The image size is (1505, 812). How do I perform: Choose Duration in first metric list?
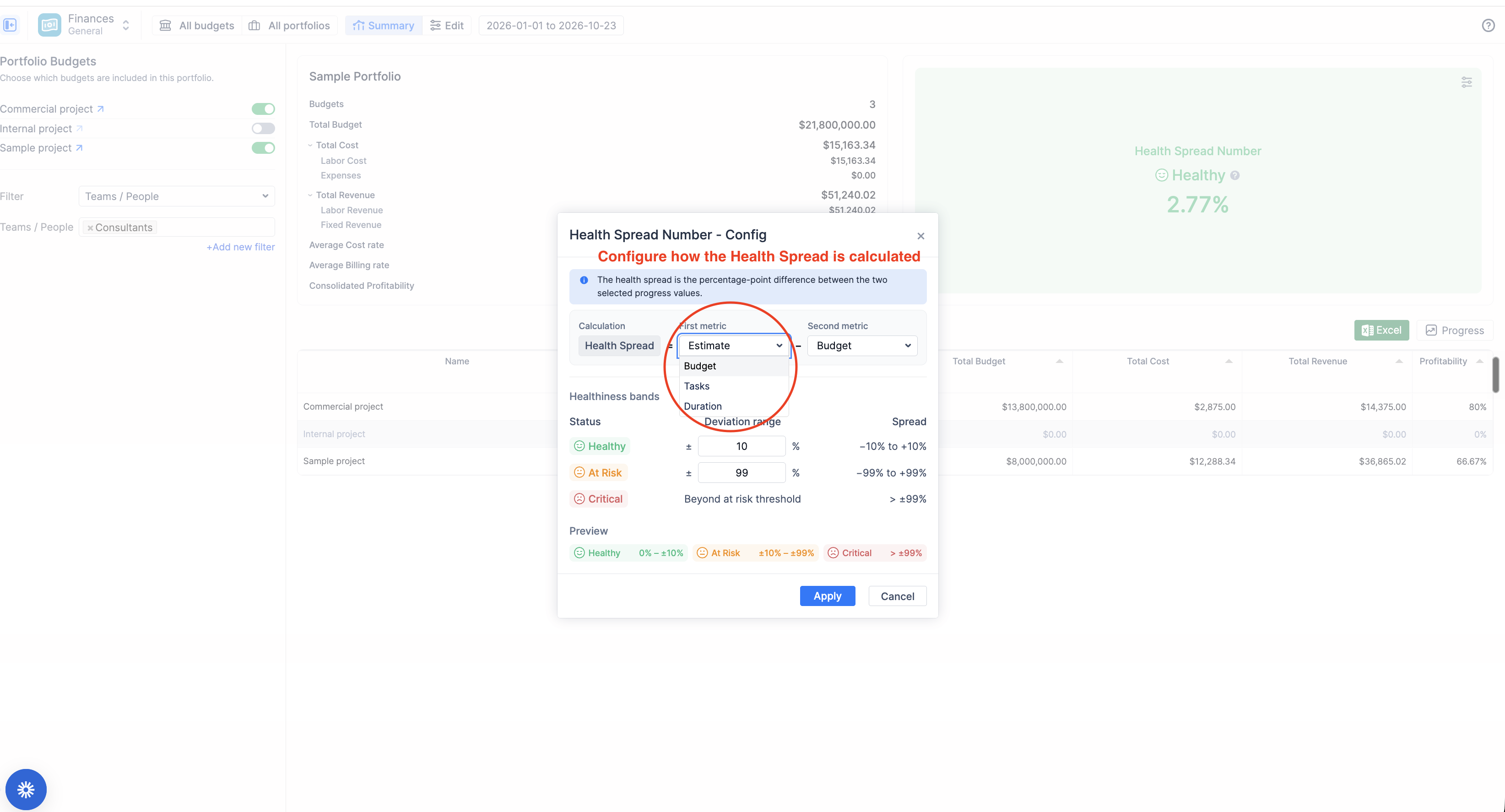tap(734, 406)
